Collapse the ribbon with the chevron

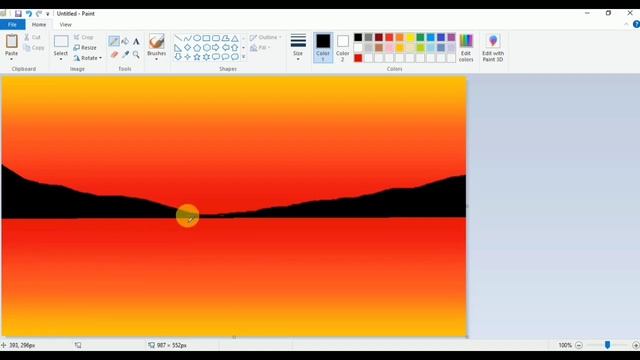tap(626, 24)
